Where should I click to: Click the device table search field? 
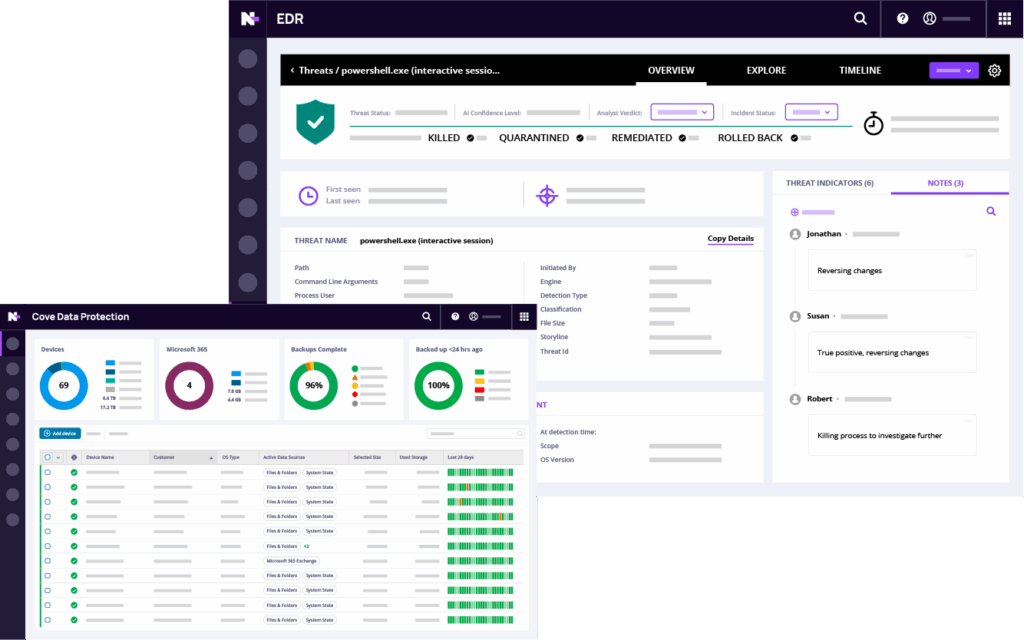pyautogui.click(x=476, y=434)
